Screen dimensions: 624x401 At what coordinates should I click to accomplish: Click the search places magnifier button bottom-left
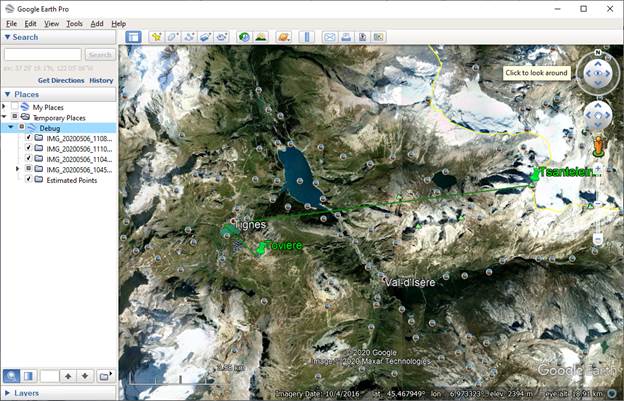[x=12, y=376]
